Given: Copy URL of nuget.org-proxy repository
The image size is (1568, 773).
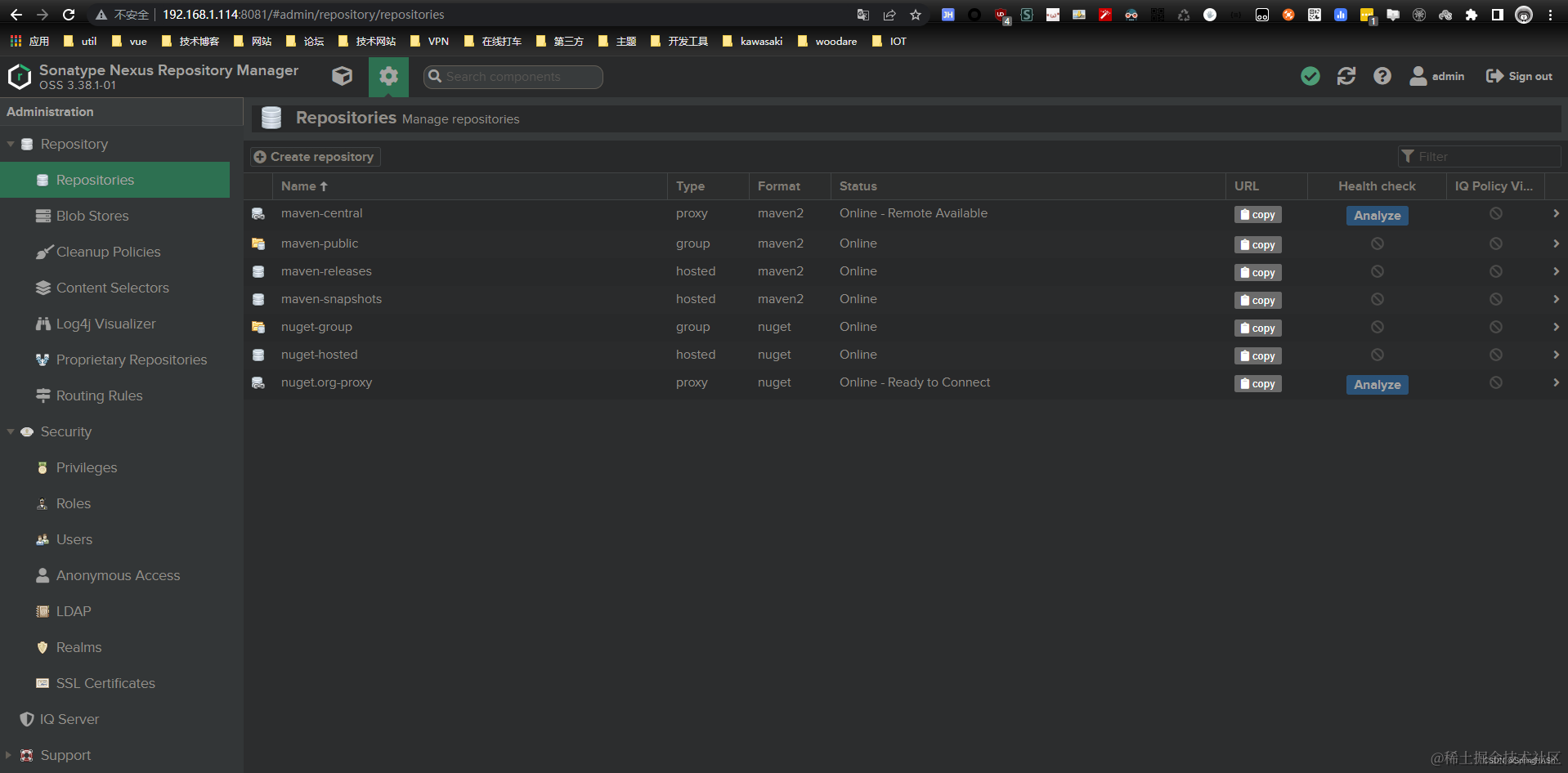Looking at the screenshot, I should pos(1257,384).
